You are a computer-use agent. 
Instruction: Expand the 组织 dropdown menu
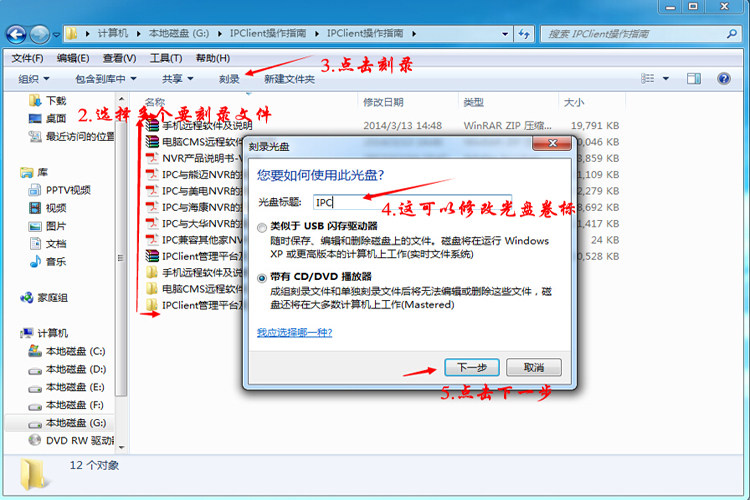[x=33, y=79]
